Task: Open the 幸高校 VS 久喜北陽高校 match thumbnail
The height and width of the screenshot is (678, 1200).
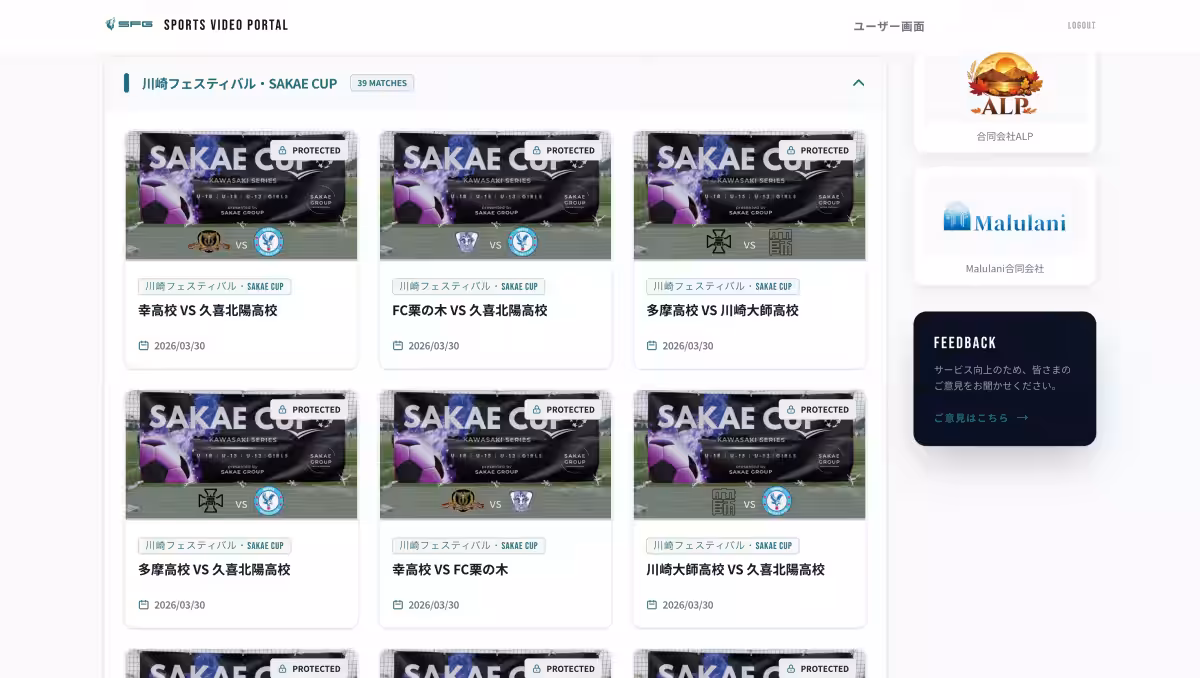Action: [241, 195]
